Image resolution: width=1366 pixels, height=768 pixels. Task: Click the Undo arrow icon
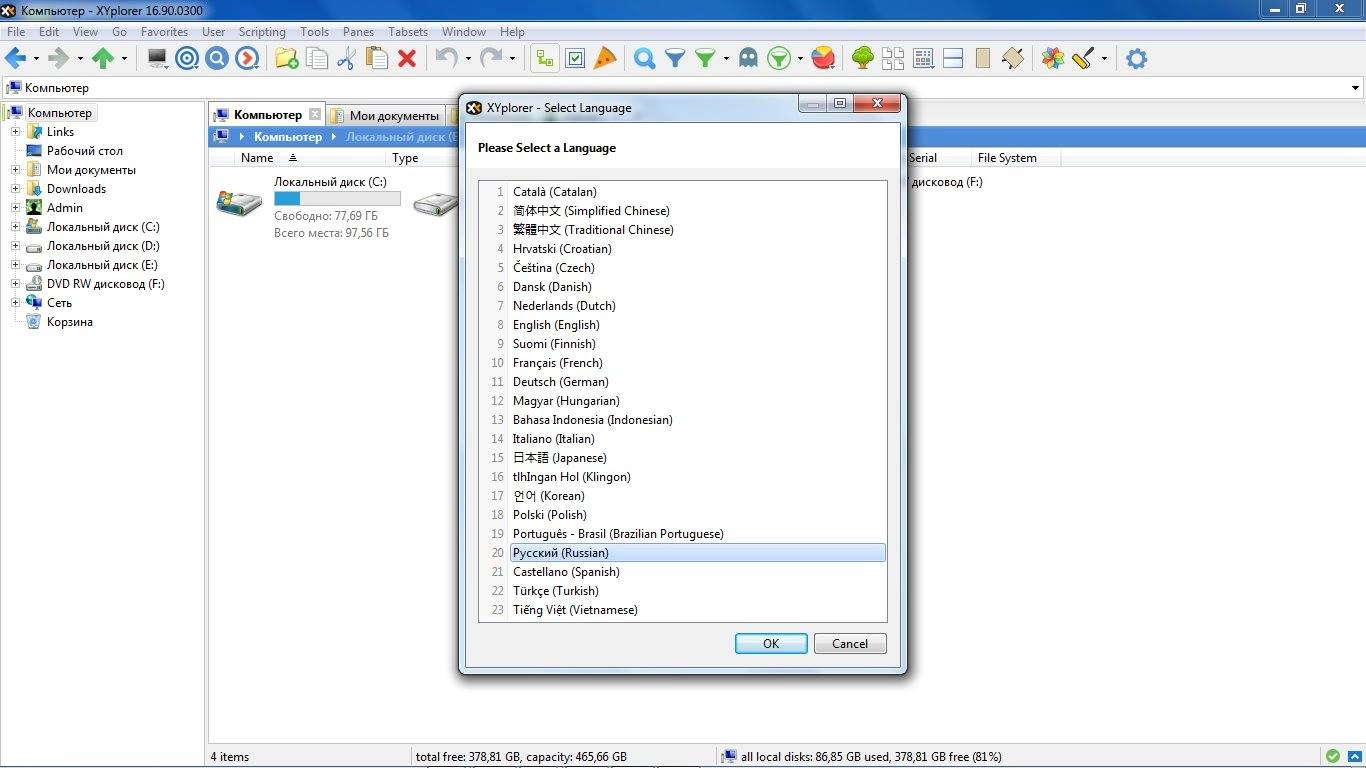(446, 59)
